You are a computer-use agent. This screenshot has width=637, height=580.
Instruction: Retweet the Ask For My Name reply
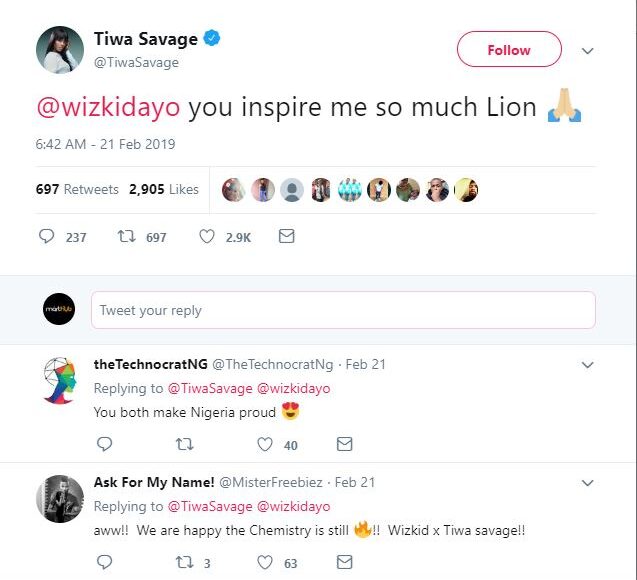pos(183,563)
